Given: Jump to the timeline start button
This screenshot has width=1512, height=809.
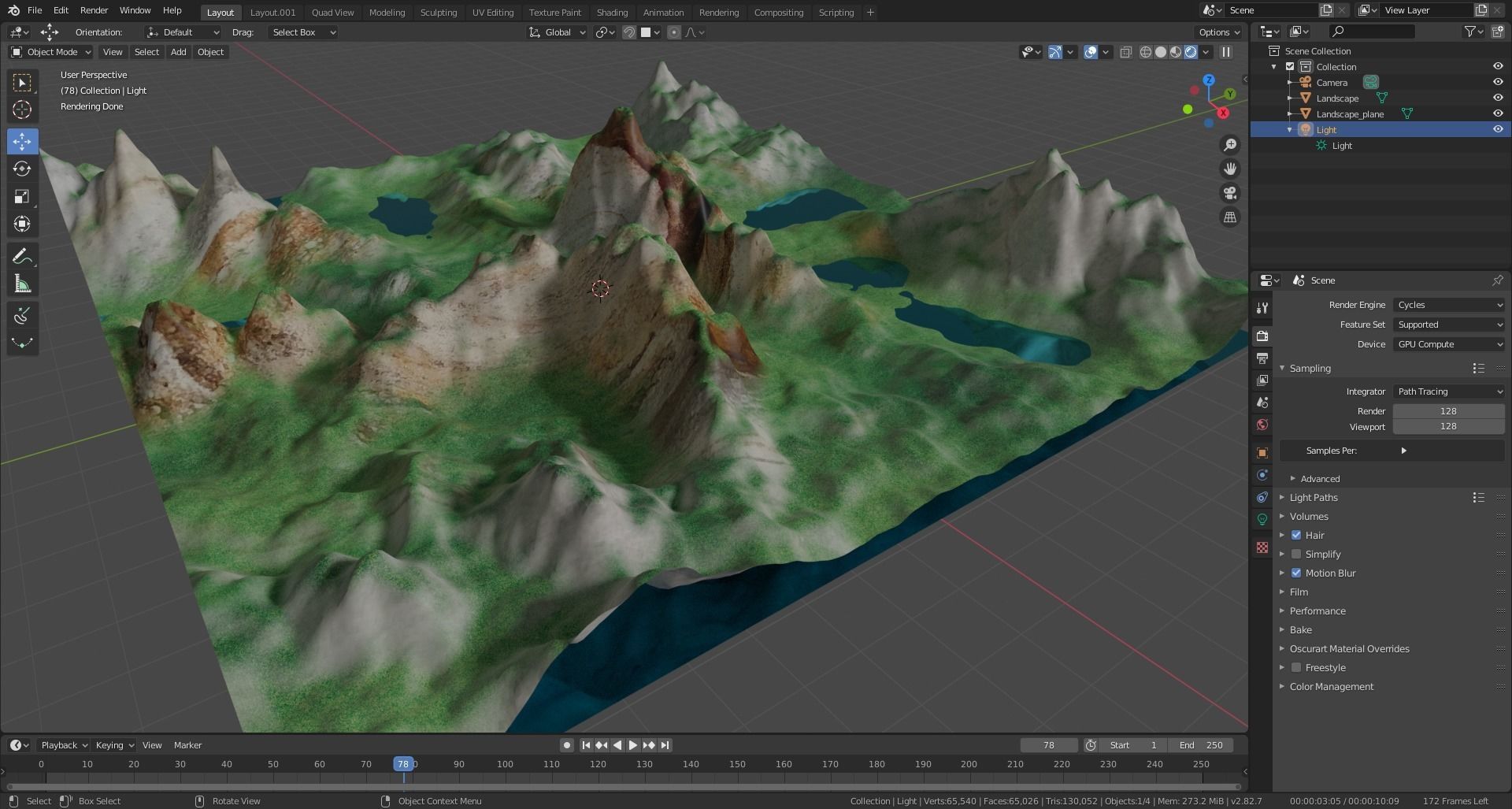Looking at the screenshot, I should (586, 745).
